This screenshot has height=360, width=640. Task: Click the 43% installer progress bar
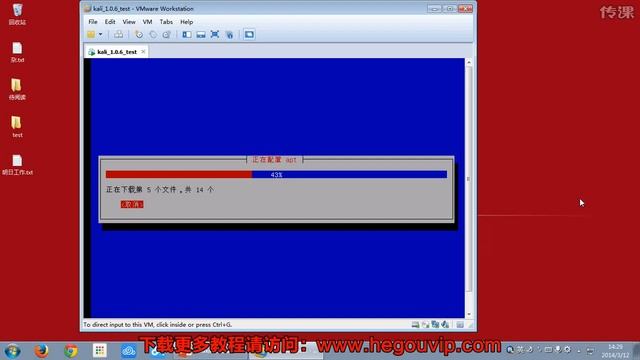[276, 175]
